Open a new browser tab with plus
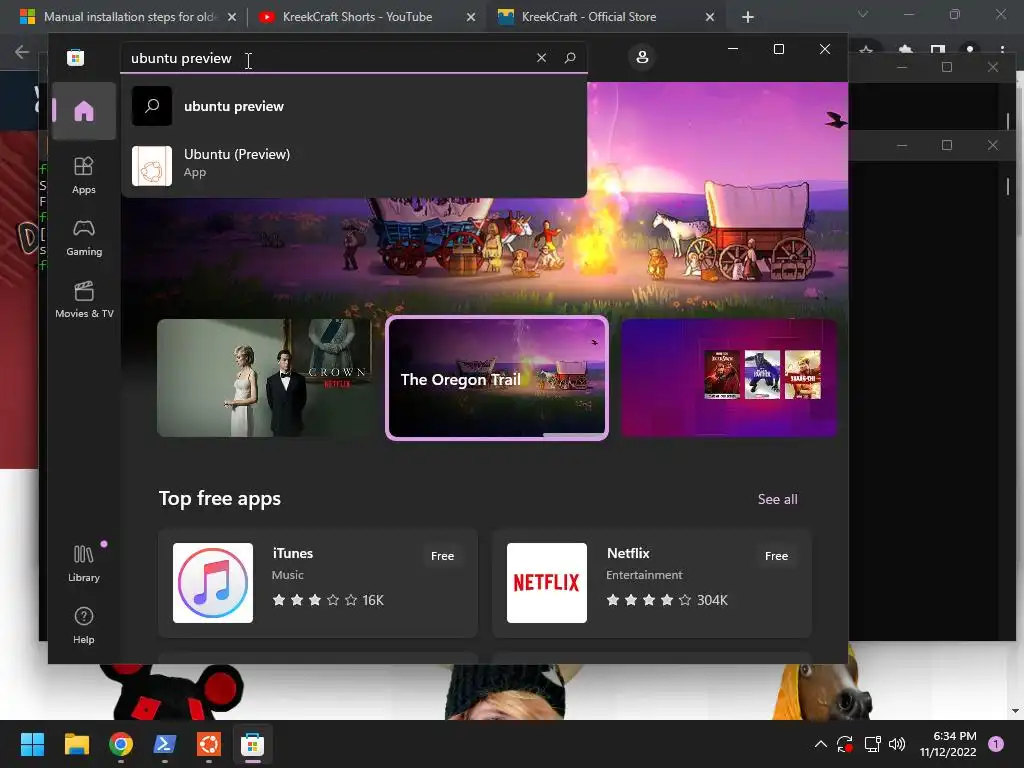This screenshot has height=768, width=1024. coord(748,17)
